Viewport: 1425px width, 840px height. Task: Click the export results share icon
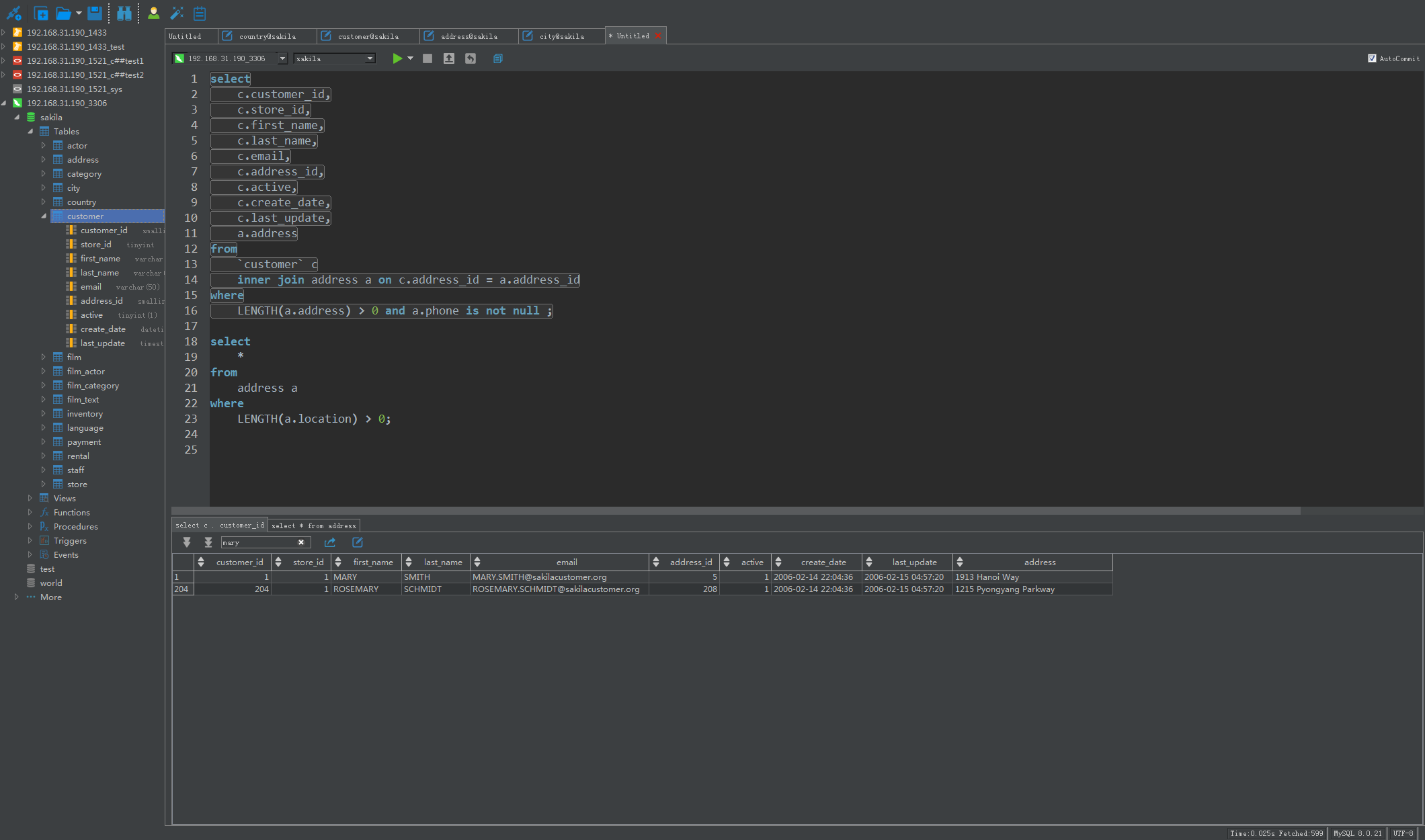(x=330, y=542)
